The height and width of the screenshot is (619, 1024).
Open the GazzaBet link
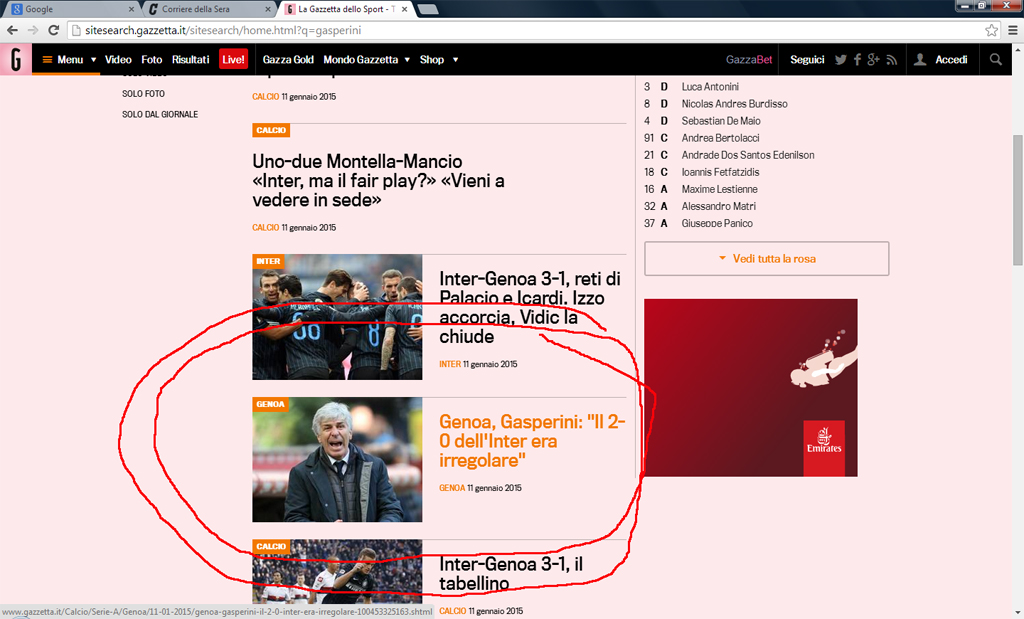coord(749,59)
